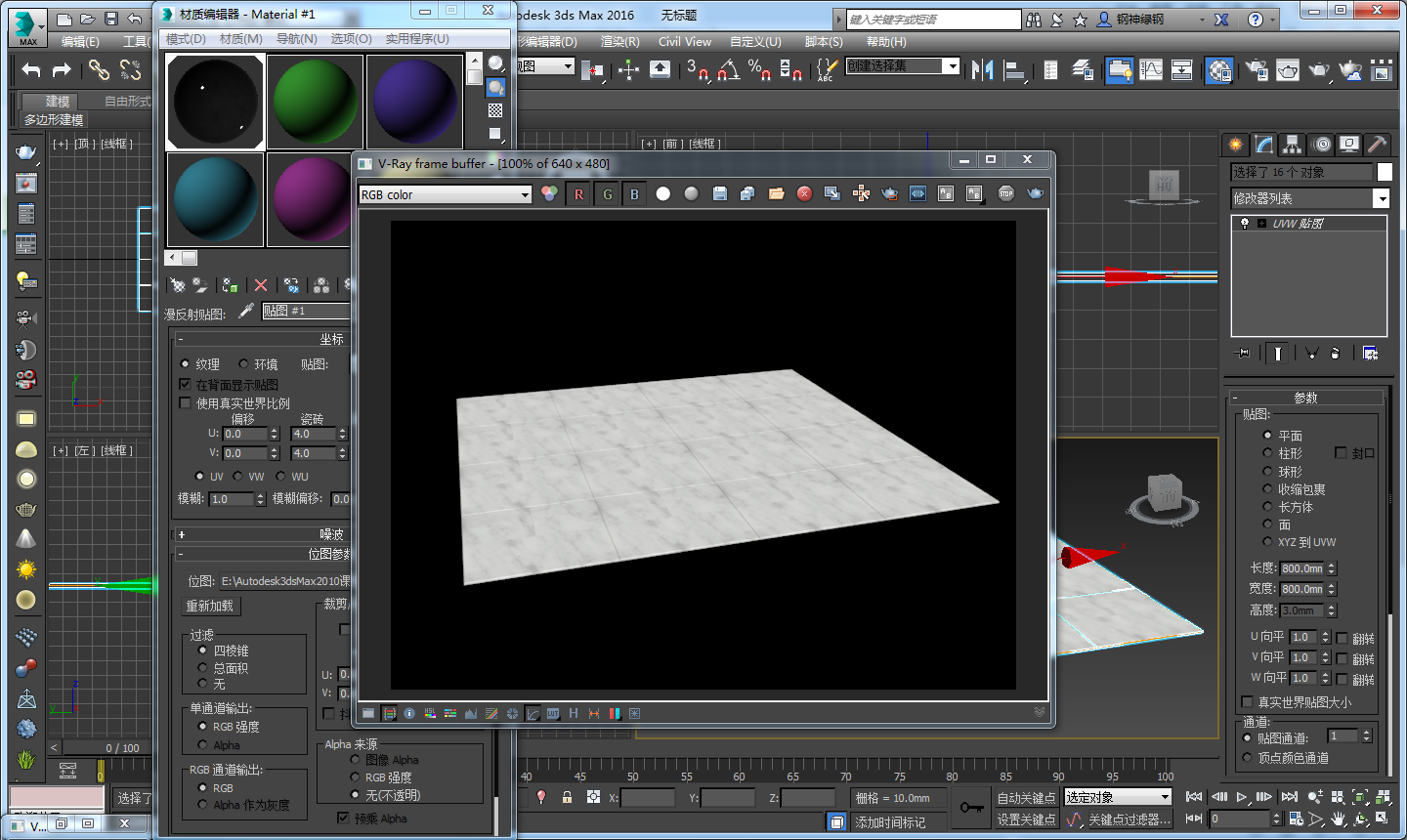This screenshot has height=840, width=1407.
Task: Click 关键点过滤器 button
Action: pos(1129,819)
